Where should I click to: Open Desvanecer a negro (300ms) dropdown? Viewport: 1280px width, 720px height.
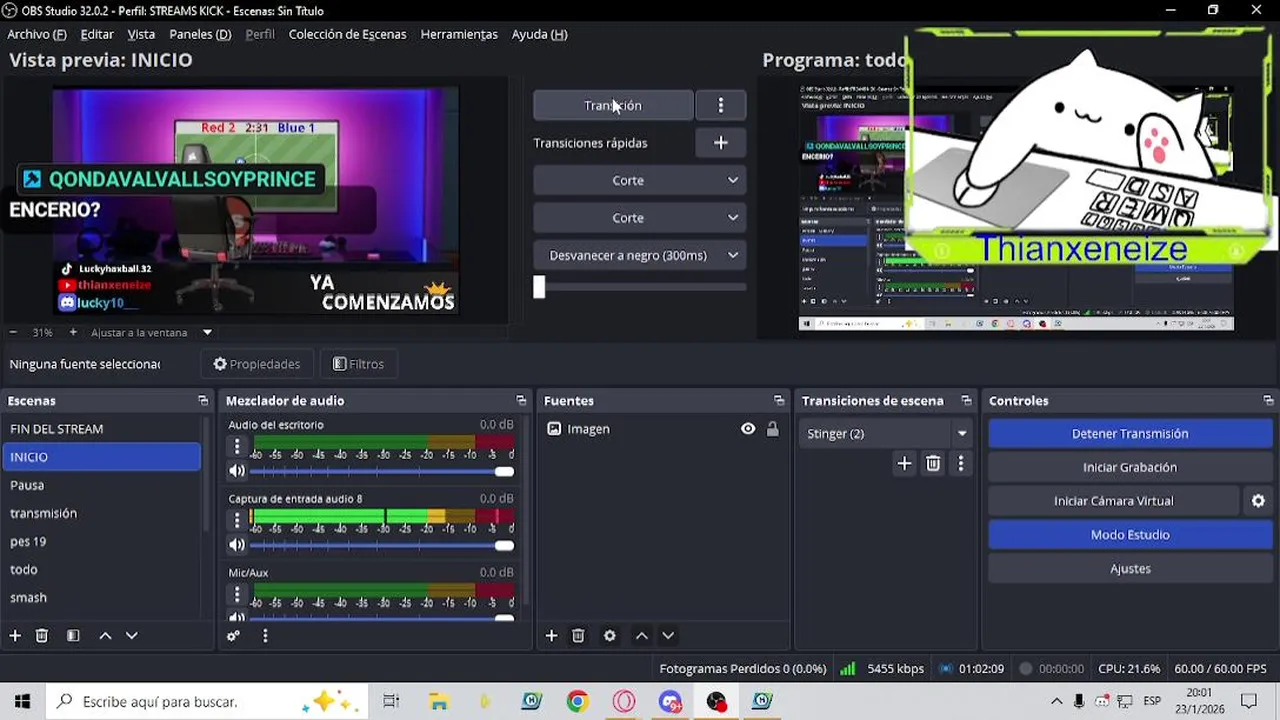(x=640, y=255)
